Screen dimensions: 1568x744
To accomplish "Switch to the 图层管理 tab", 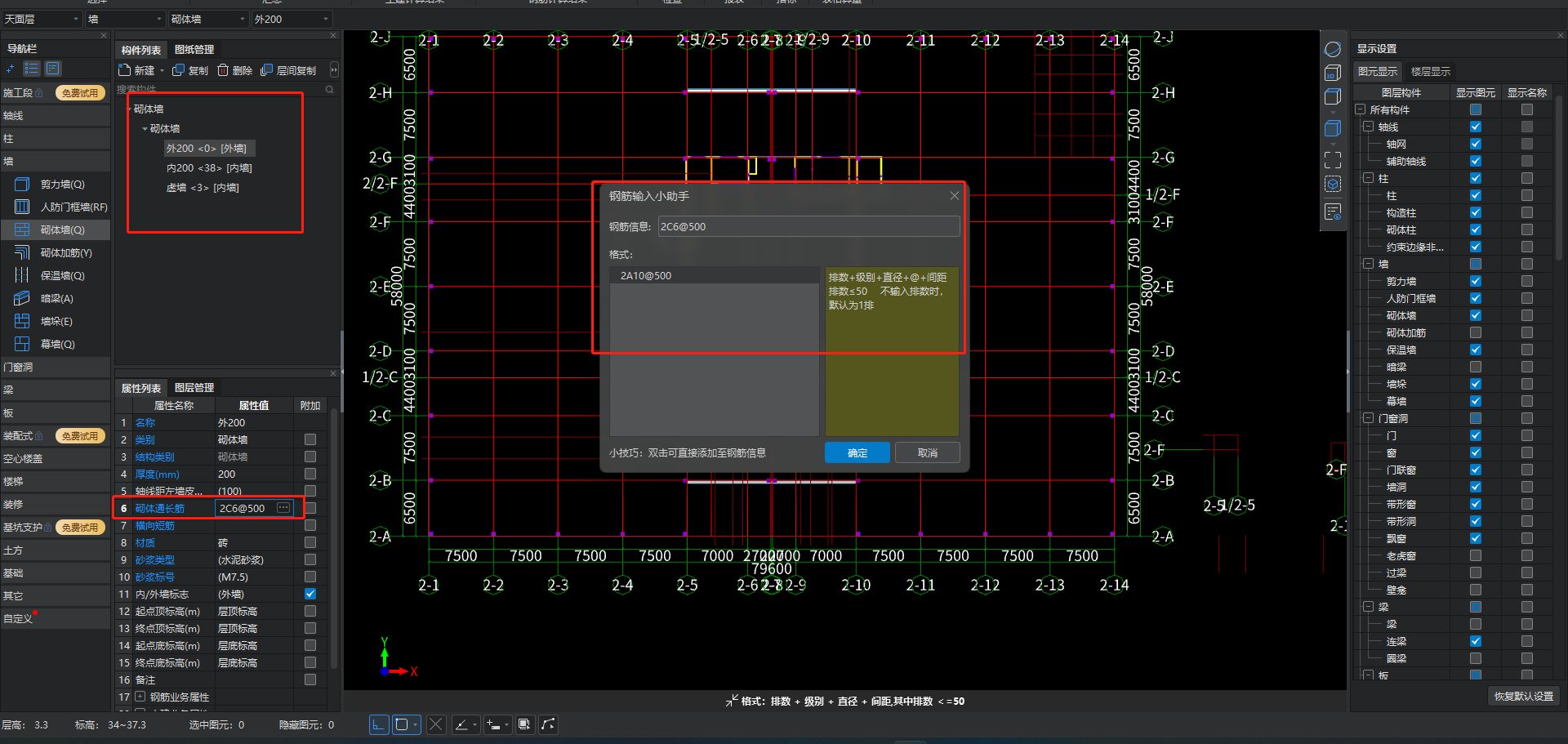I will (x=194, y=388).
